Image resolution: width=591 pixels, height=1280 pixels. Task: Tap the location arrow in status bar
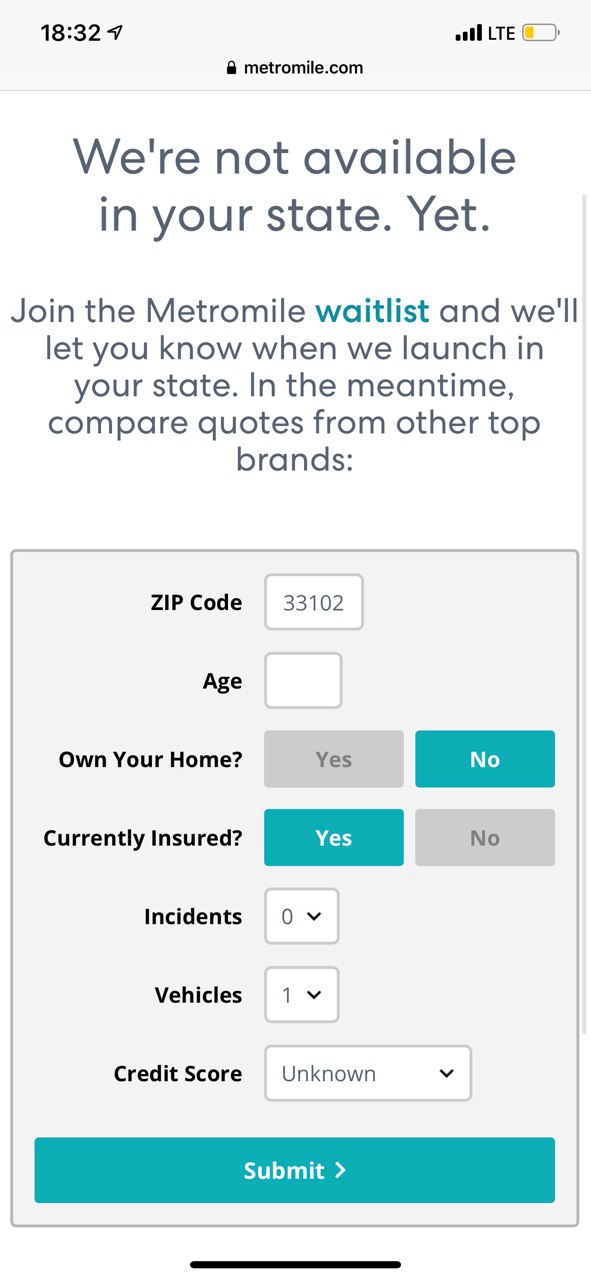click(x=116, y=33)
